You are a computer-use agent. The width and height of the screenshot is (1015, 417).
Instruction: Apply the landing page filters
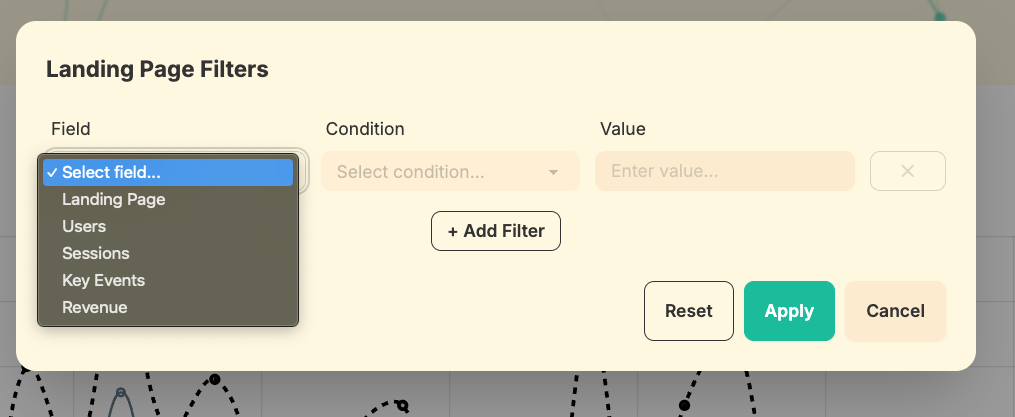pyautogui.click(x=789, y=311)
